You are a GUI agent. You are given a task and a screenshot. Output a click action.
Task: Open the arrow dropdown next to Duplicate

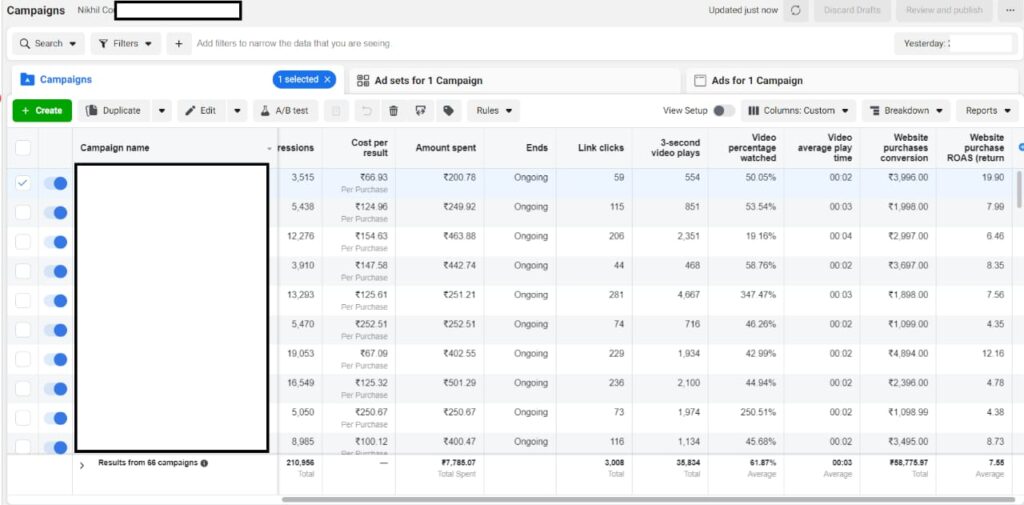pos(162,110)
